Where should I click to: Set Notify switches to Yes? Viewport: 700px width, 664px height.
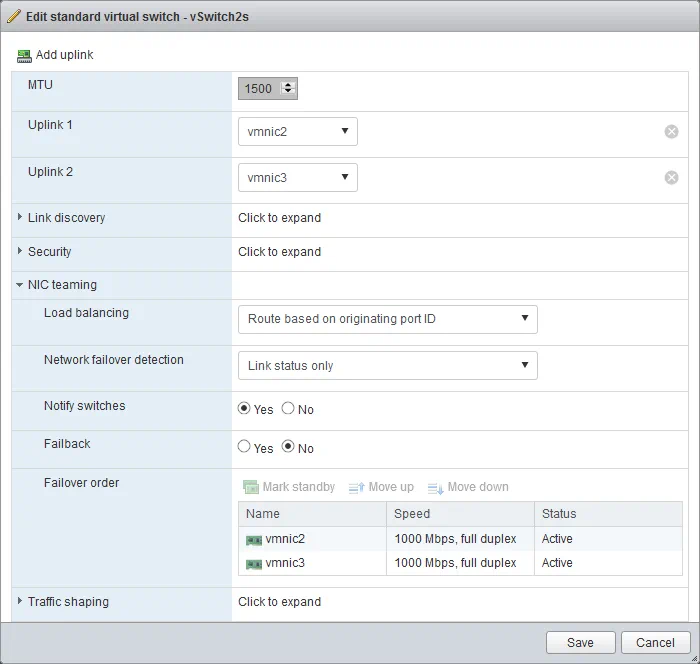tap(244, 409)
